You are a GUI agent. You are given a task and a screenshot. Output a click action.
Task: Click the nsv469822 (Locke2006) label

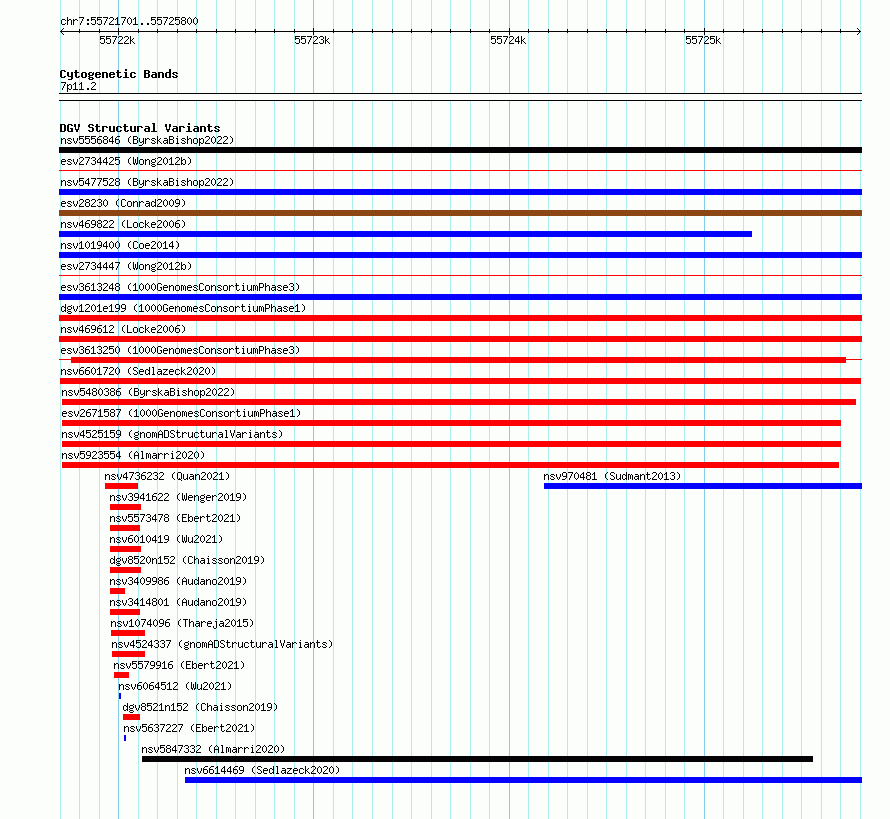point(123,224)
